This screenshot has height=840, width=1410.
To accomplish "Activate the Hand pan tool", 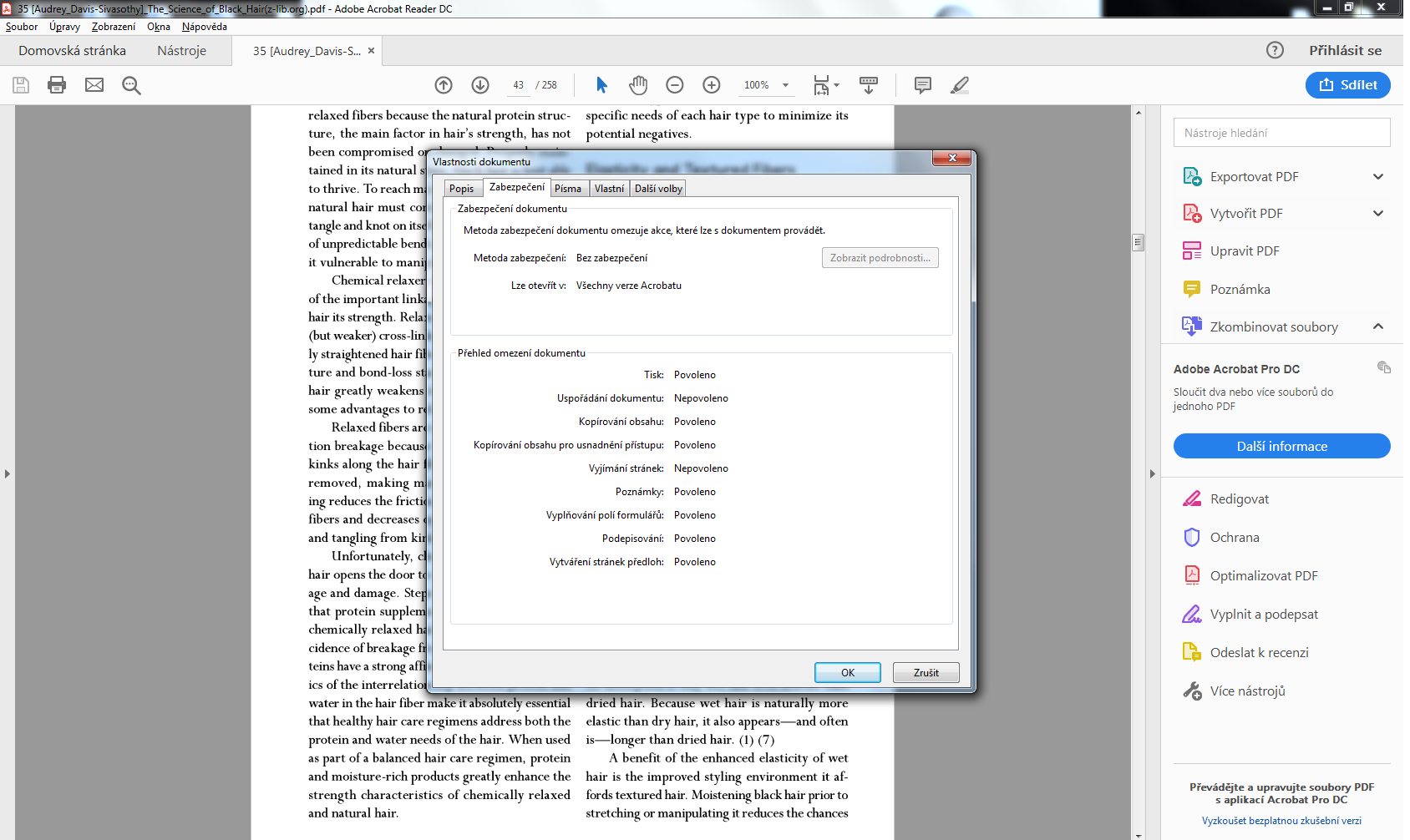I will tap(638, 85).
